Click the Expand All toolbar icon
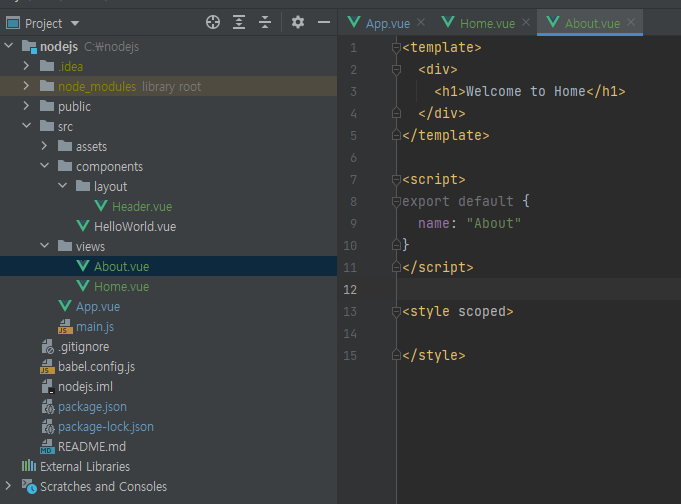 click(x=239, y=22)
